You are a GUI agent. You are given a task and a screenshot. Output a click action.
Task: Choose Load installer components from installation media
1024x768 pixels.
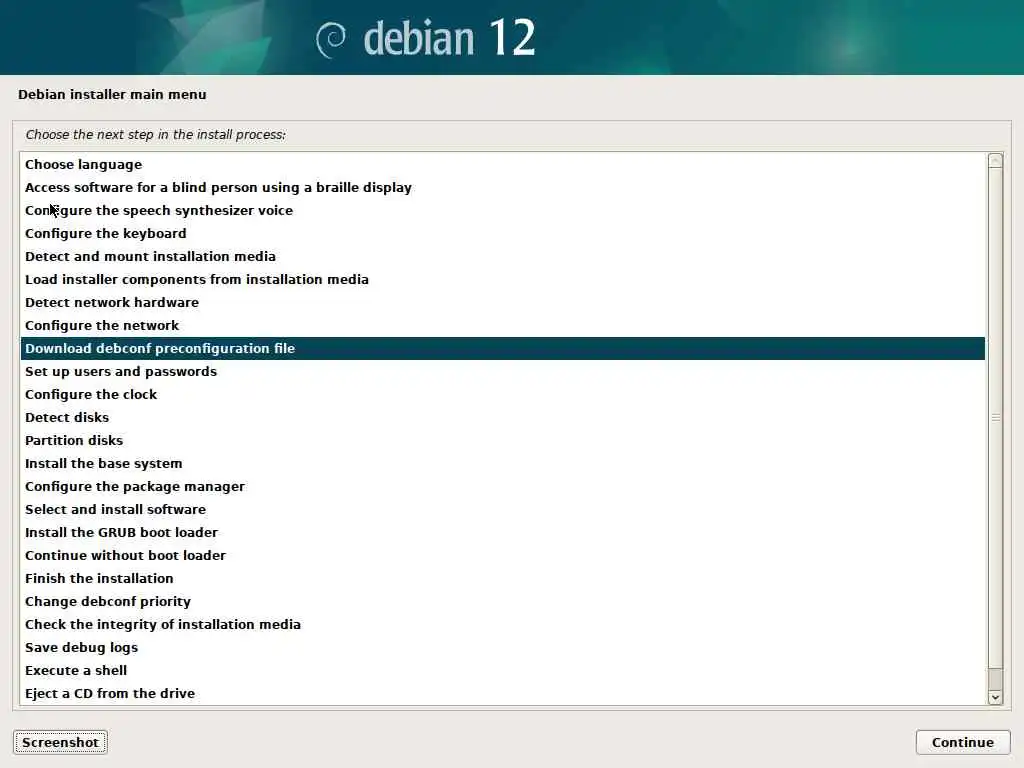point(502,280)
